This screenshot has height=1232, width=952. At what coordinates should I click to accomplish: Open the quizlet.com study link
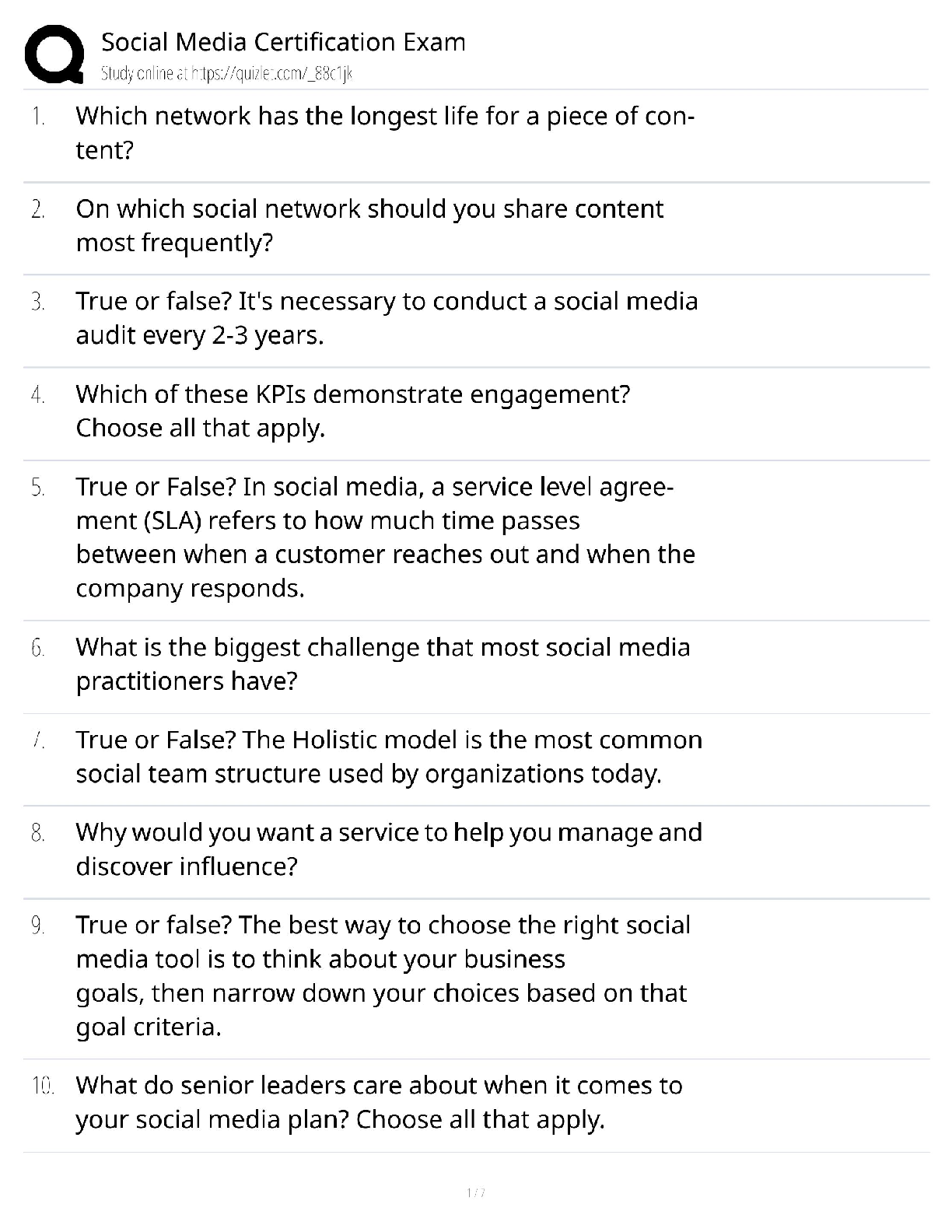(226, 74)
